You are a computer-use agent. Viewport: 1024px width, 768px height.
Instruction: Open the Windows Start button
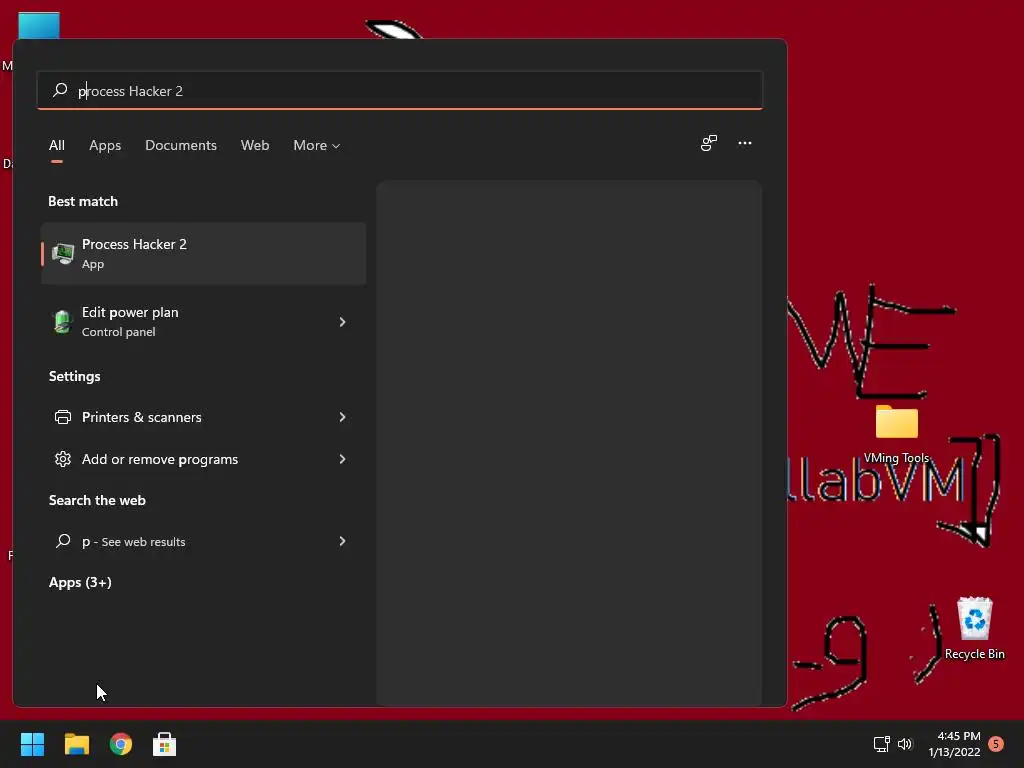point(32,744)
